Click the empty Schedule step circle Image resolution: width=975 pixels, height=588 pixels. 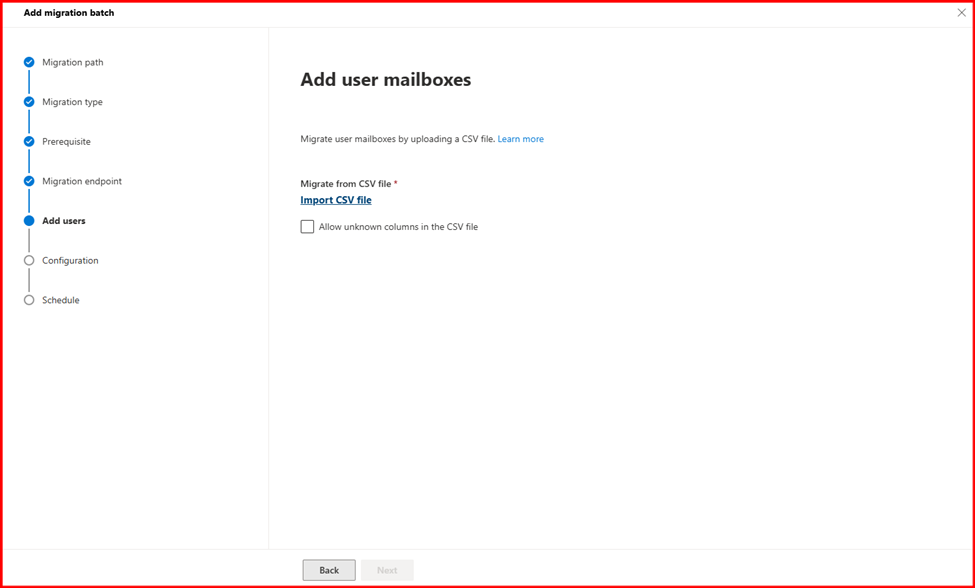[x=29, y=300]
